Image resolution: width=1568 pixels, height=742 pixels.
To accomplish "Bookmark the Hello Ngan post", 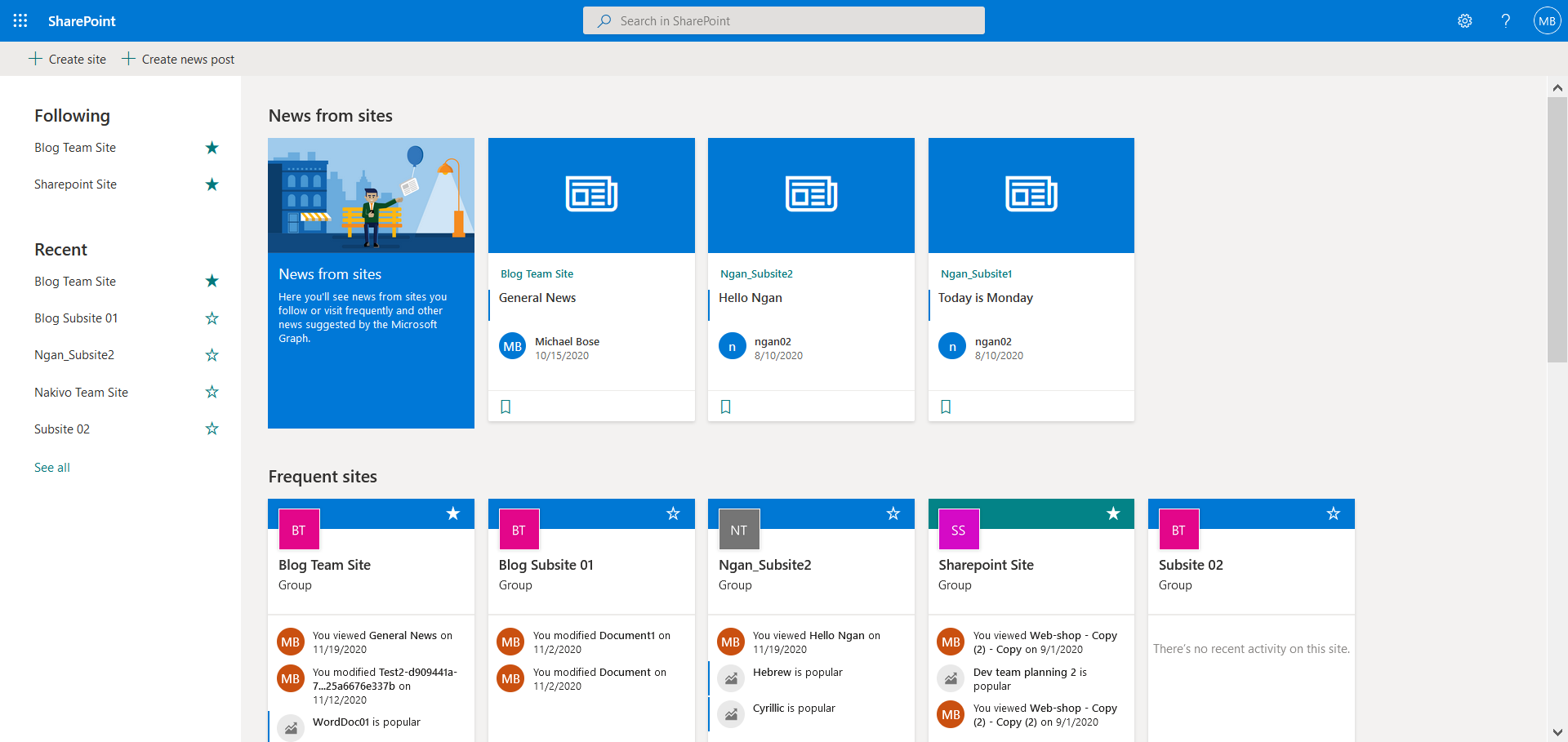I will [x=725, y=407].
